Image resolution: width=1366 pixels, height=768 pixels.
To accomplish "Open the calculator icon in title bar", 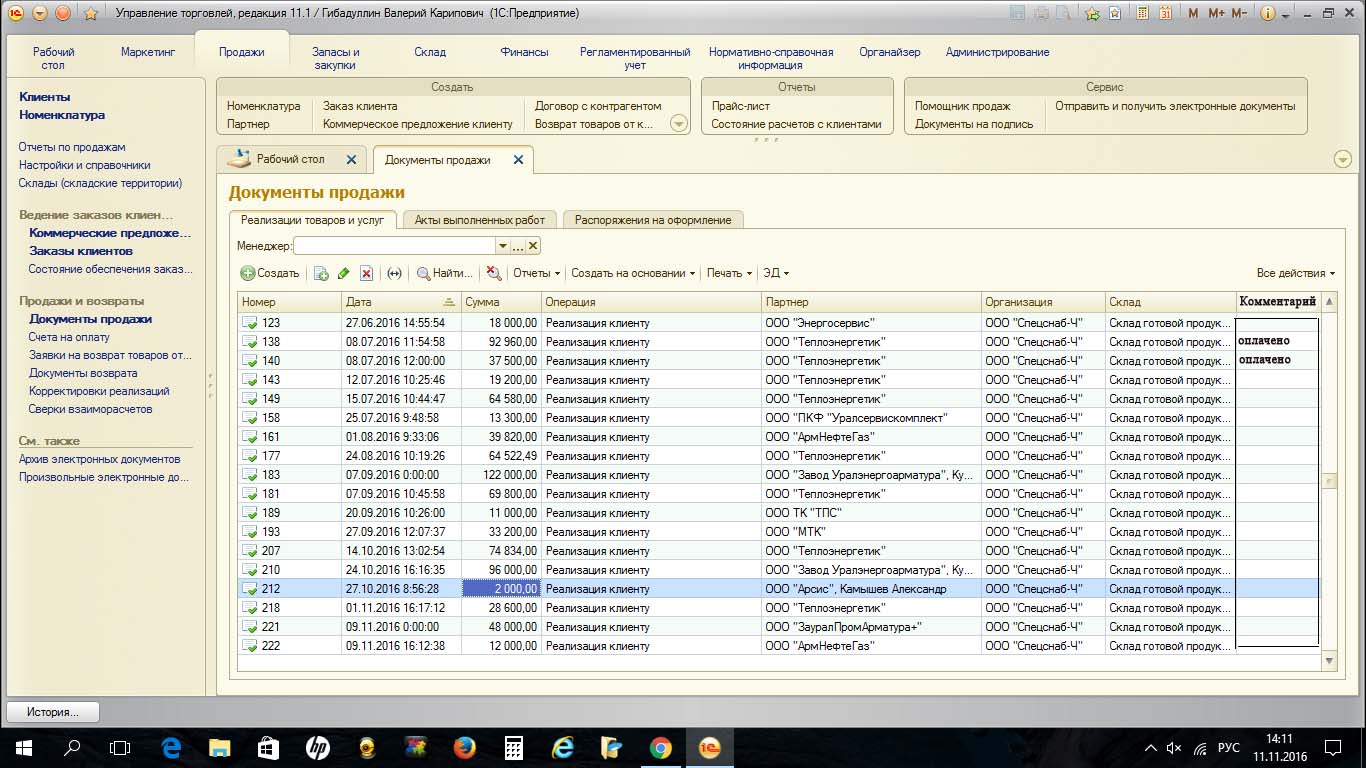I will 1143,14.
